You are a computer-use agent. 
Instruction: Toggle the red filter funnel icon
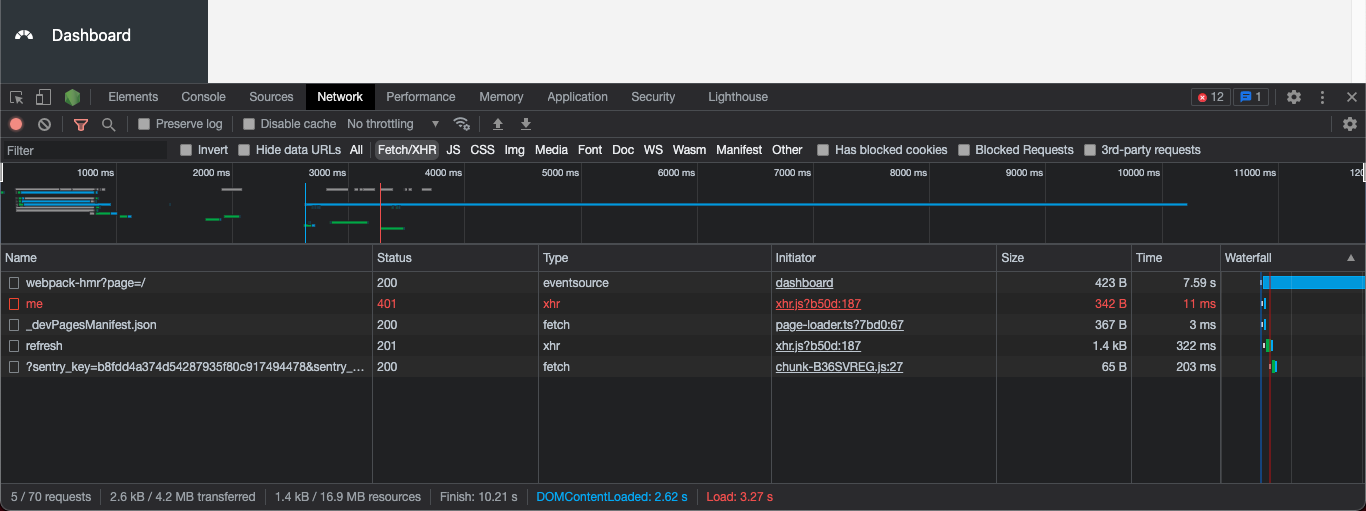[81, 124]
